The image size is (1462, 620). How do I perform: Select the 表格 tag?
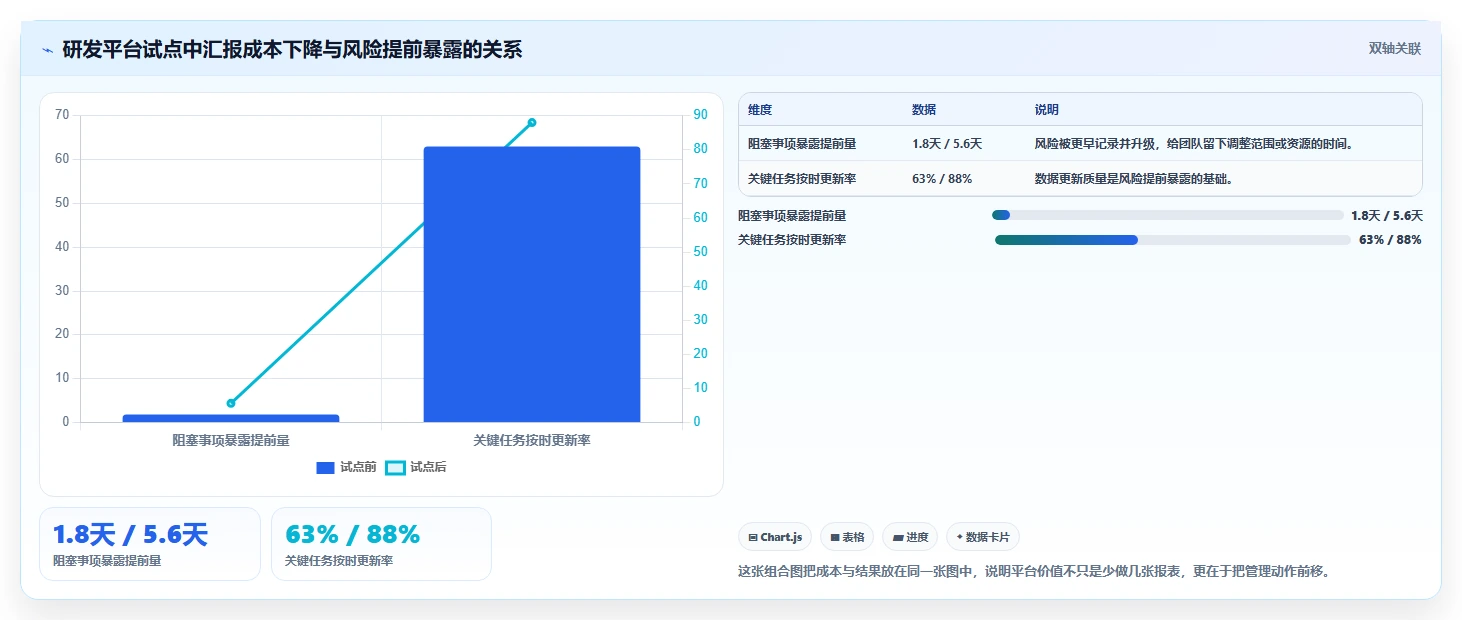point(847,537)
